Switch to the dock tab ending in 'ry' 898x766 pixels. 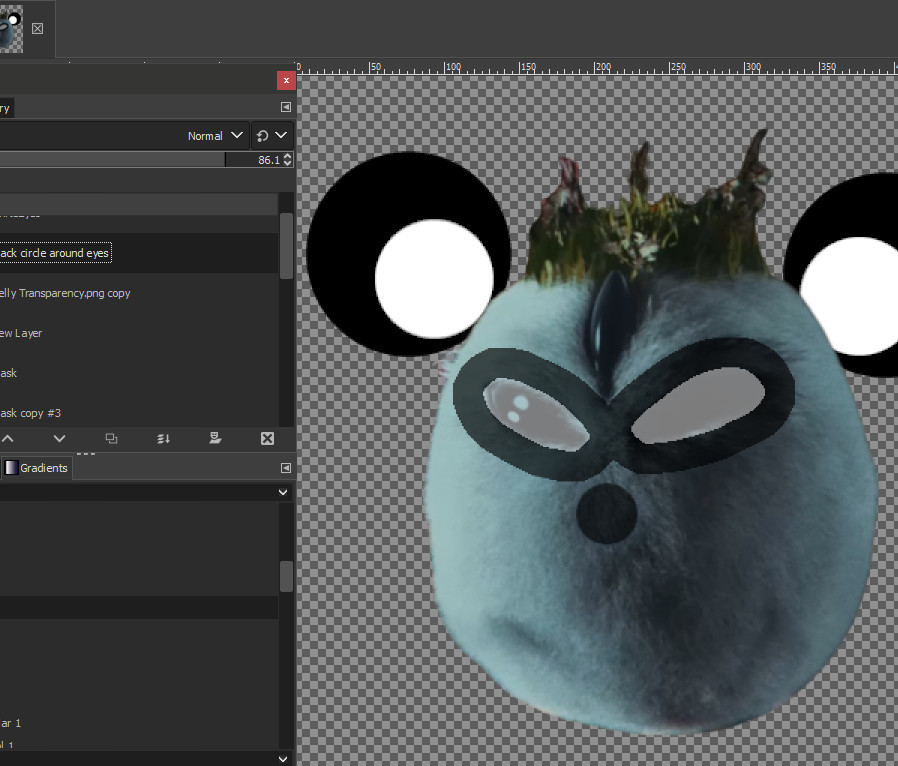[x=6, y=108]
